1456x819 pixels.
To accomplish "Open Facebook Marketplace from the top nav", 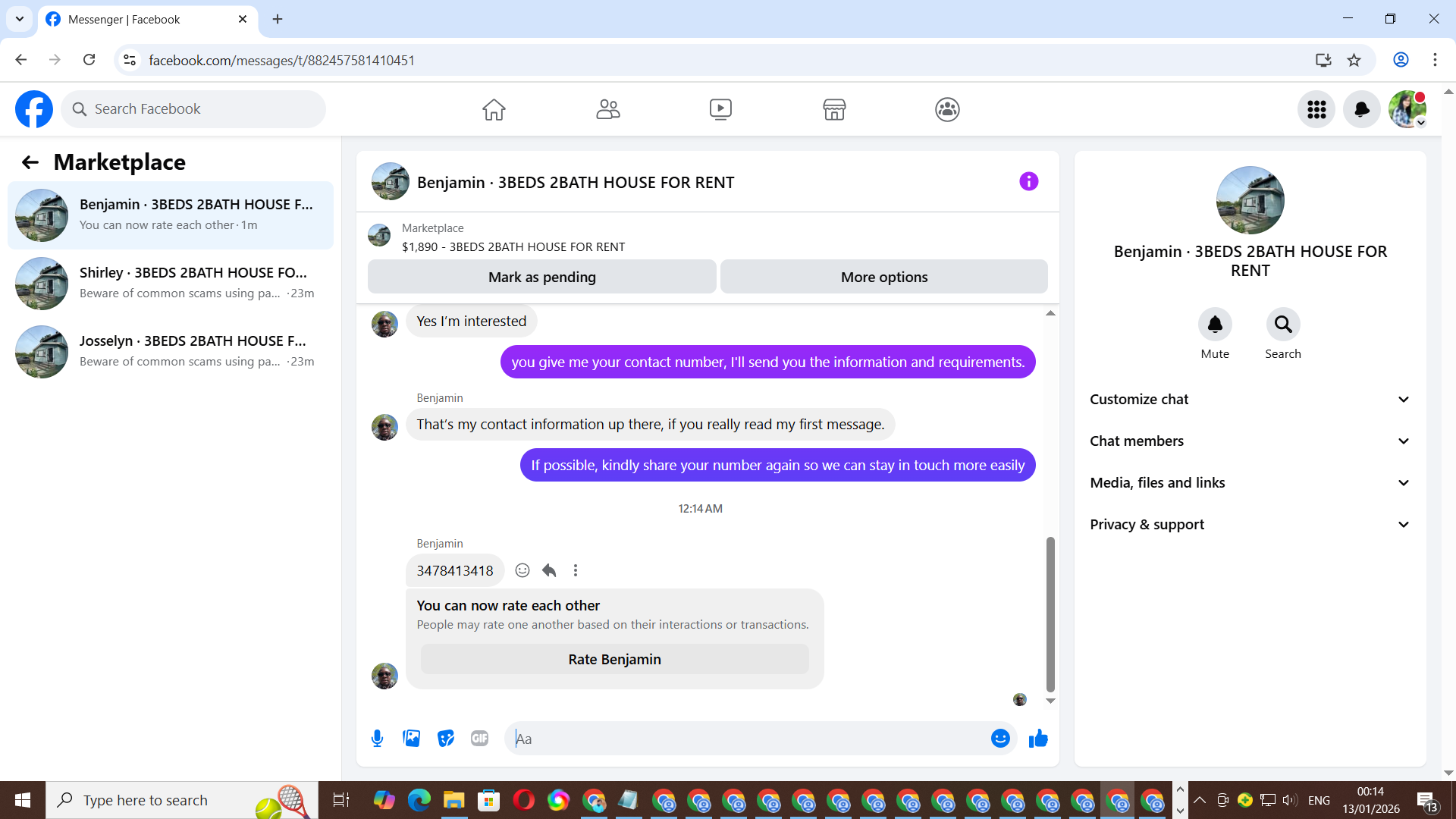I will pos(833,109).
